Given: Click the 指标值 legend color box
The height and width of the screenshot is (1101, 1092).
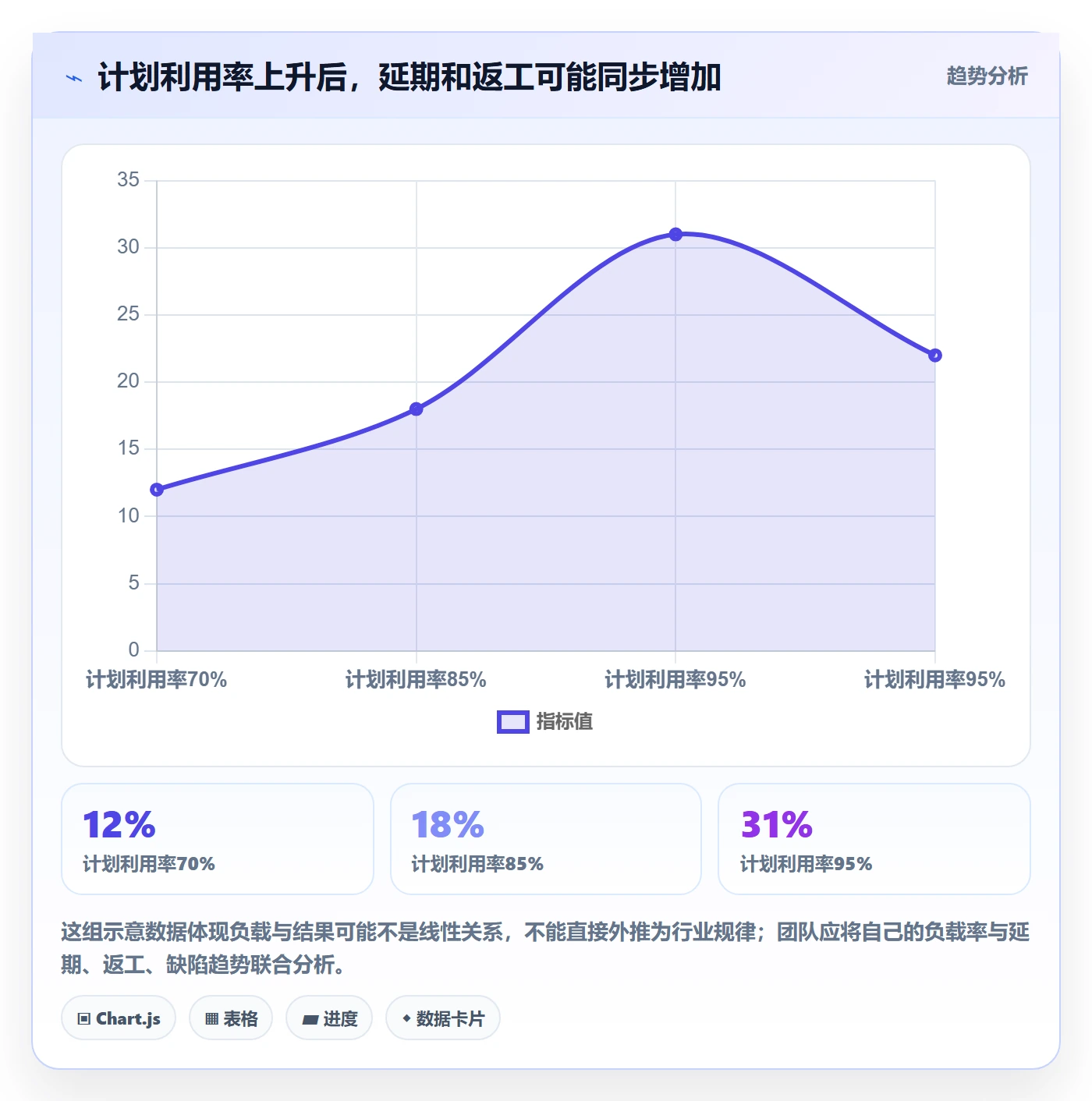Looking at the screenshot, I should pyautogui.click(x=513, y=722).
